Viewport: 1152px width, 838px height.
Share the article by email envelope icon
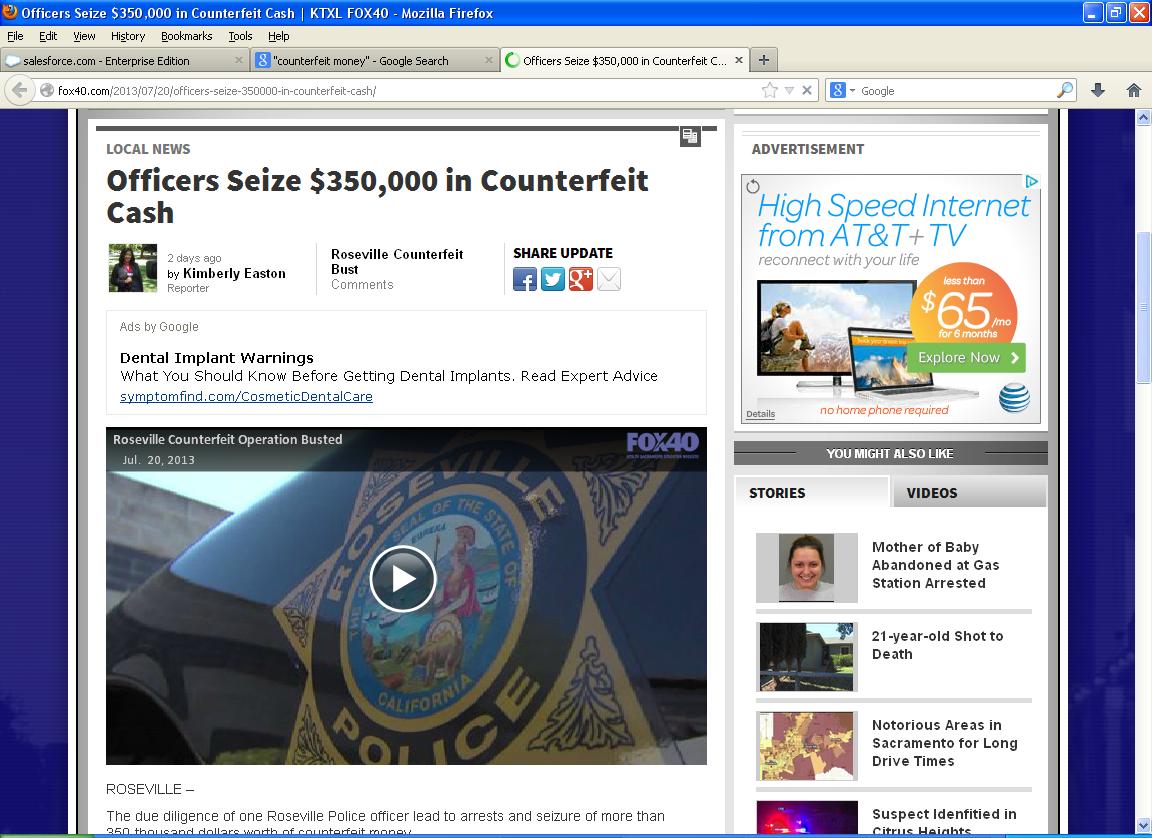coord(608,279)
